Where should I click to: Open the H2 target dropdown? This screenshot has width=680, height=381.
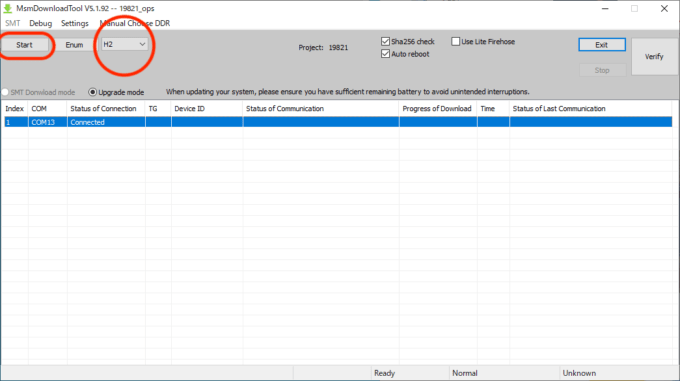coord(124,44)
